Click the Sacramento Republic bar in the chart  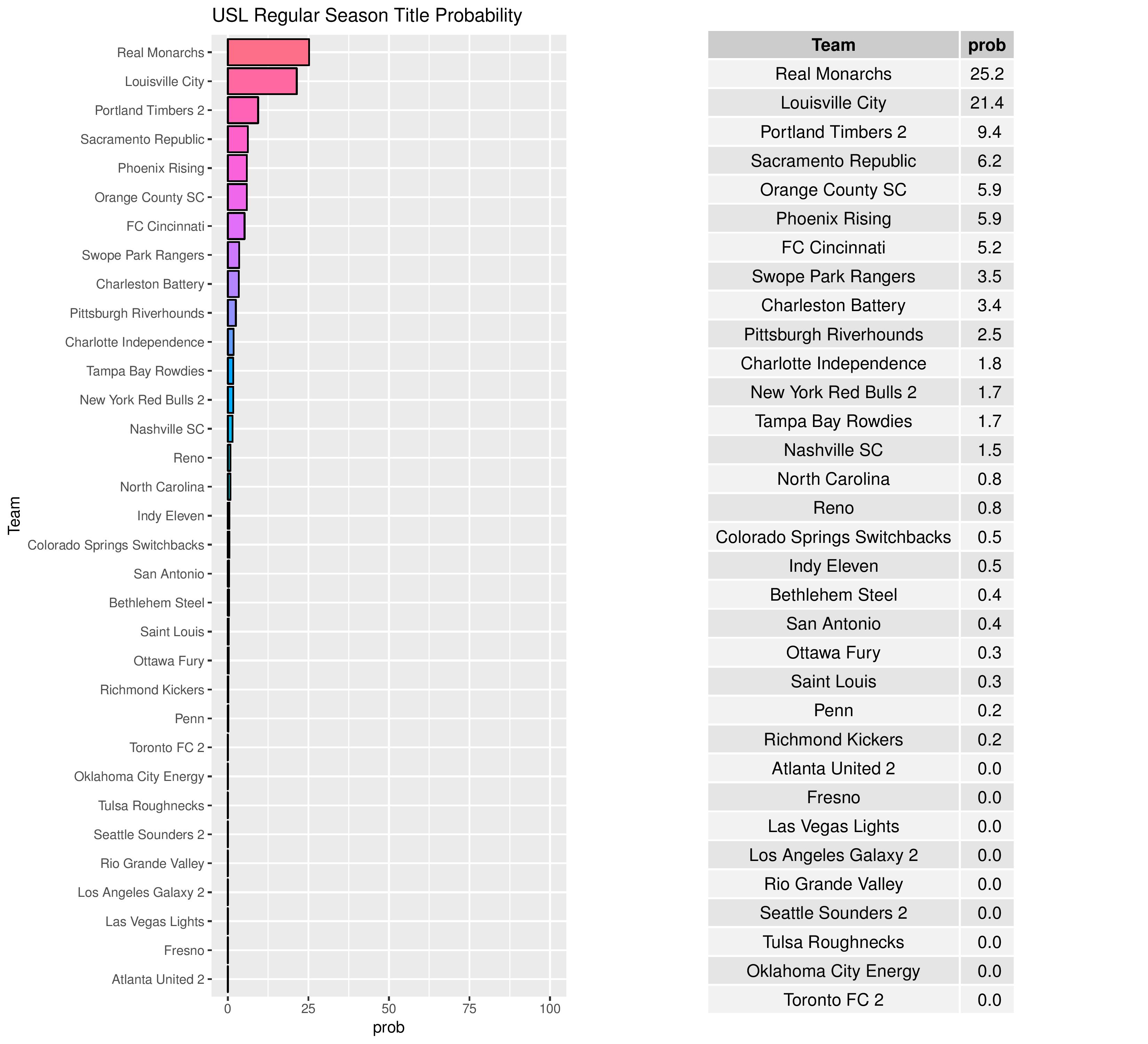pyautogui.click(x=238, y=140)
